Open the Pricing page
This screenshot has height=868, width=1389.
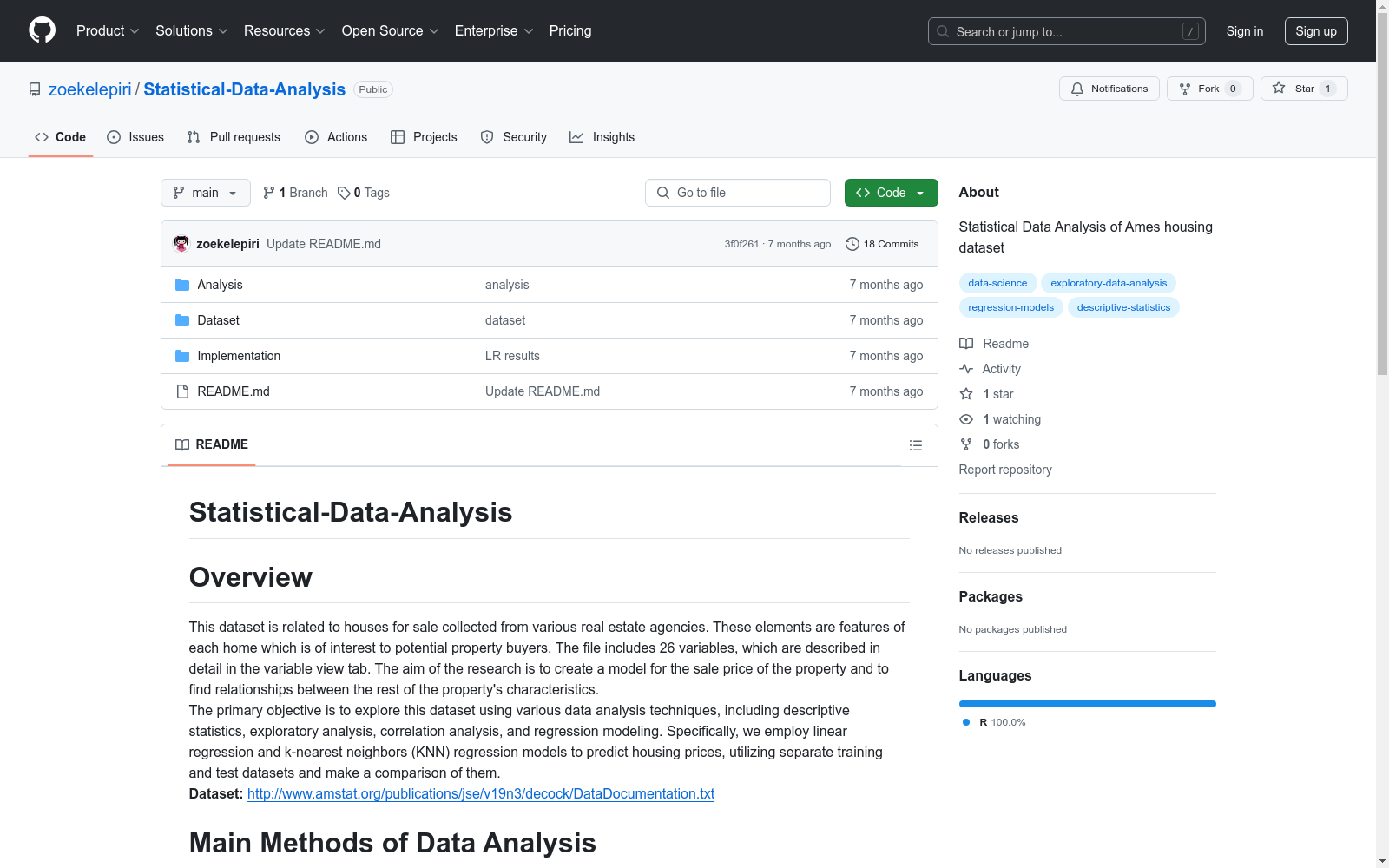coord(570,30)
